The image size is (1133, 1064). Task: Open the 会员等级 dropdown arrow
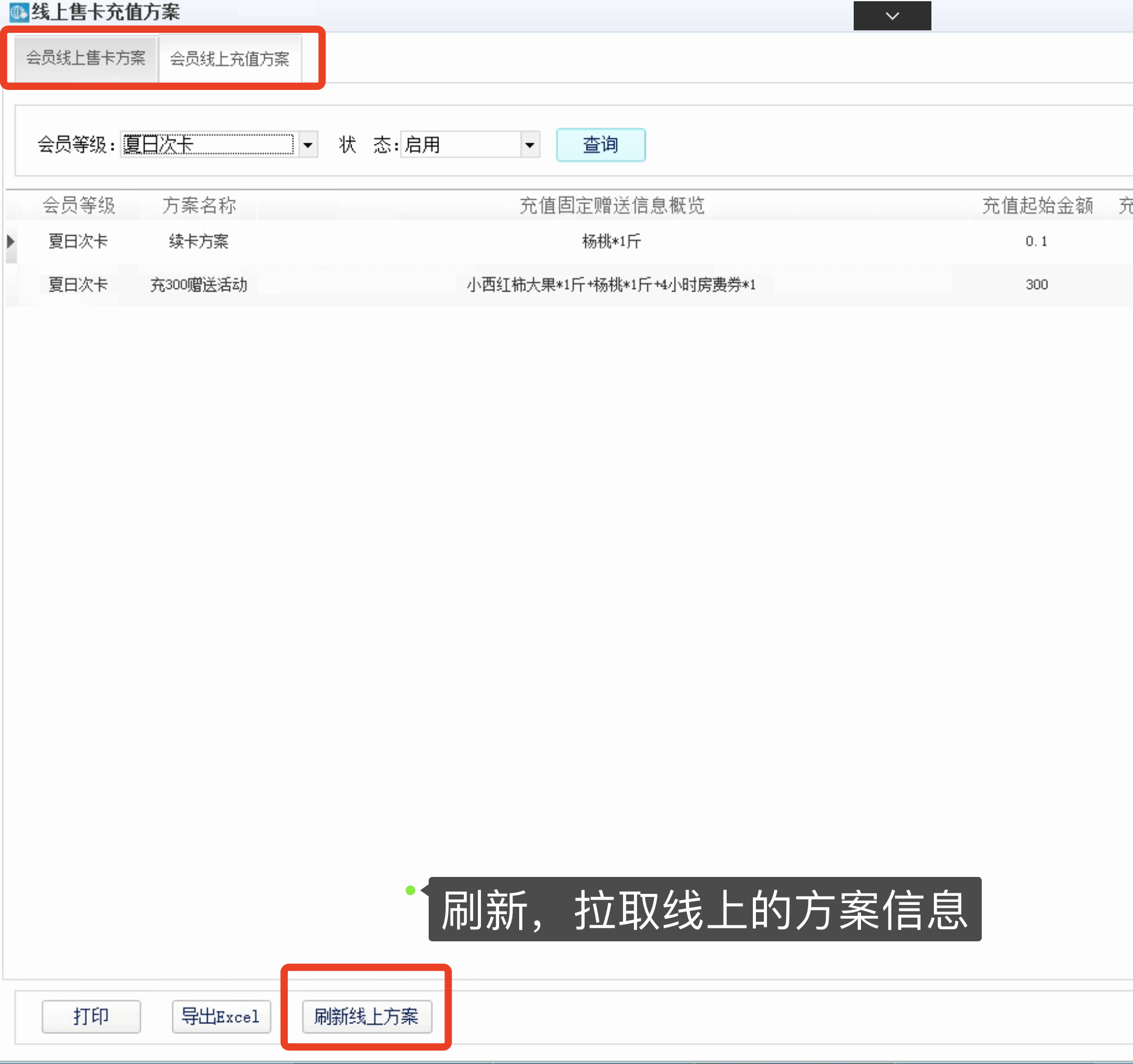pos(308,145)
